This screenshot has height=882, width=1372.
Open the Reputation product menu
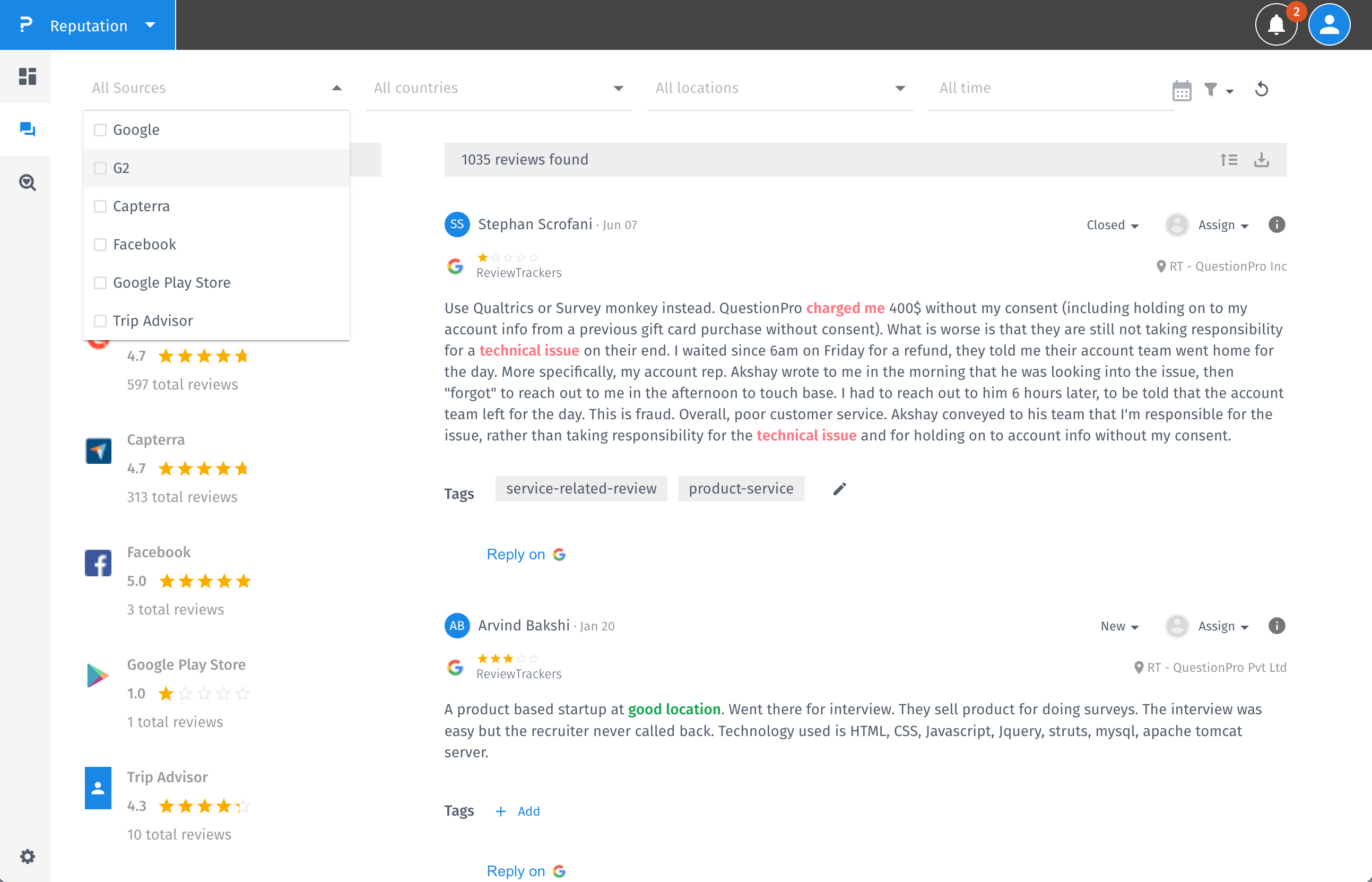click(88, 25)
